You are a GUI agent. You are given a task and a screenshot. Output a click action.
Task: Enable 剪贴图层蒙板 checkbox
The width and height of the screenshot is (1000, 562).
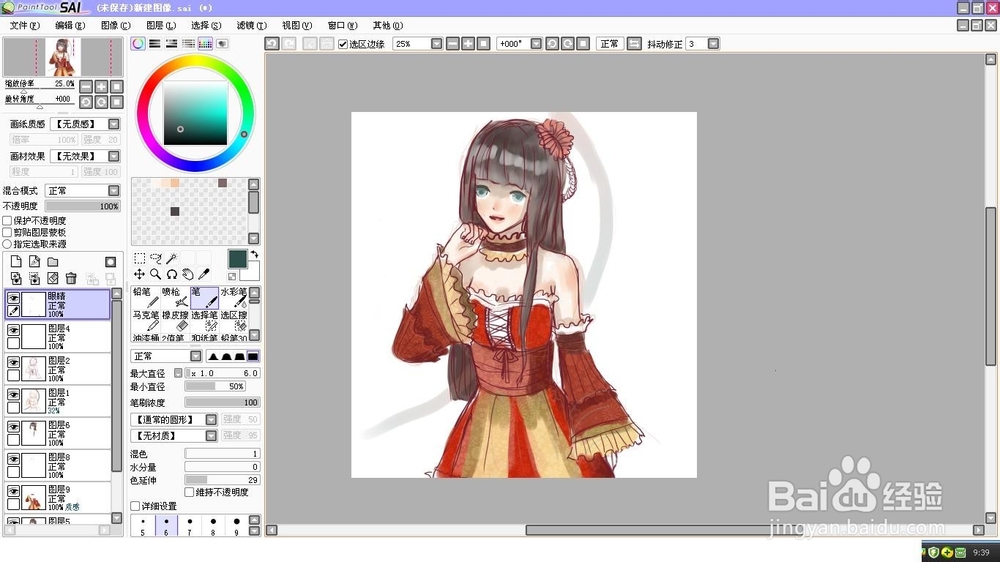coord(8,232)
